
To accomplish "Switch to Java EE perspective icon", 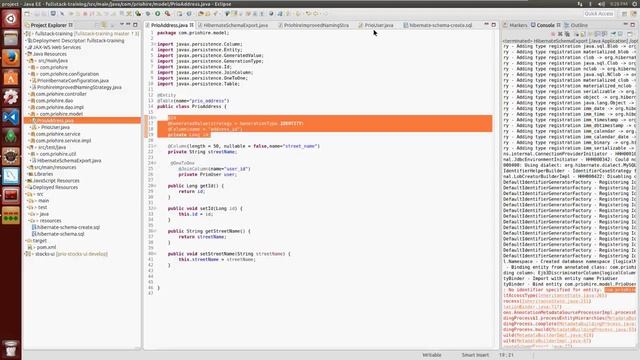I will click(633, 14).
